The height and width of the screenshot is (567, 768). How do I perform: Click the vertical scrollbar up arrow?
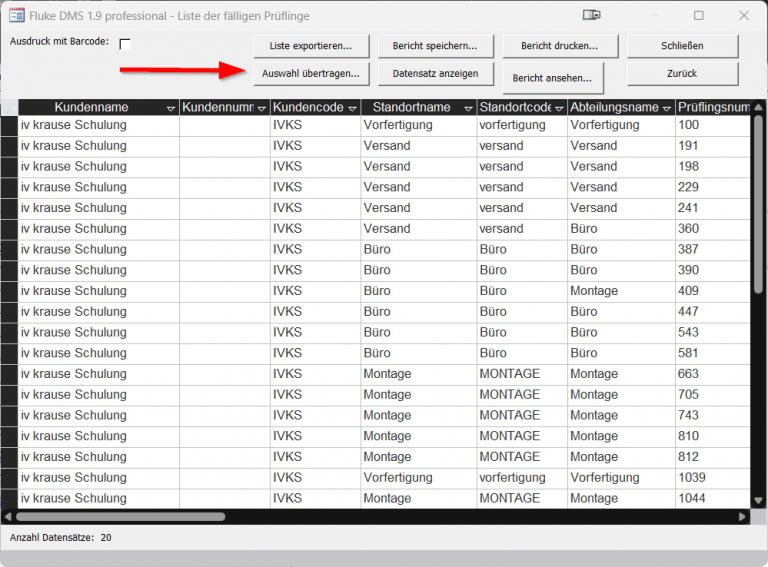point(758,107)
